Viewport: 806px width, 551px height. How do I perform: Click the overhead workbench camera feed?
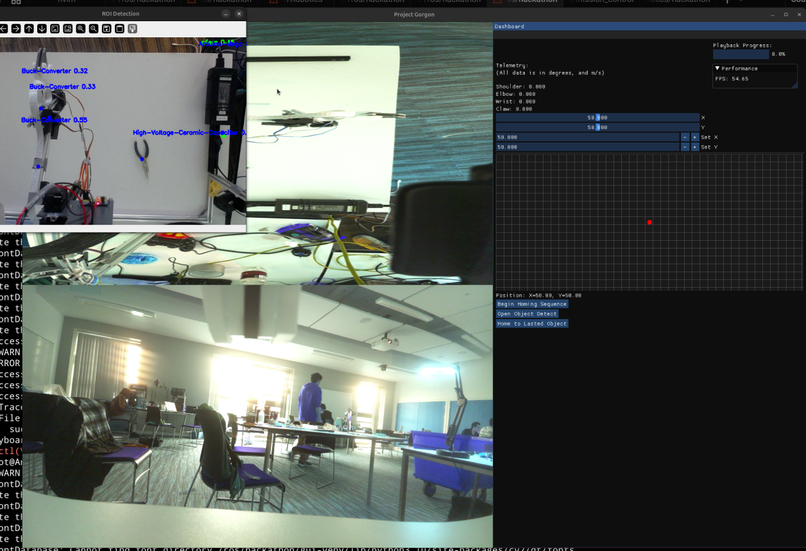pos(370,154)
